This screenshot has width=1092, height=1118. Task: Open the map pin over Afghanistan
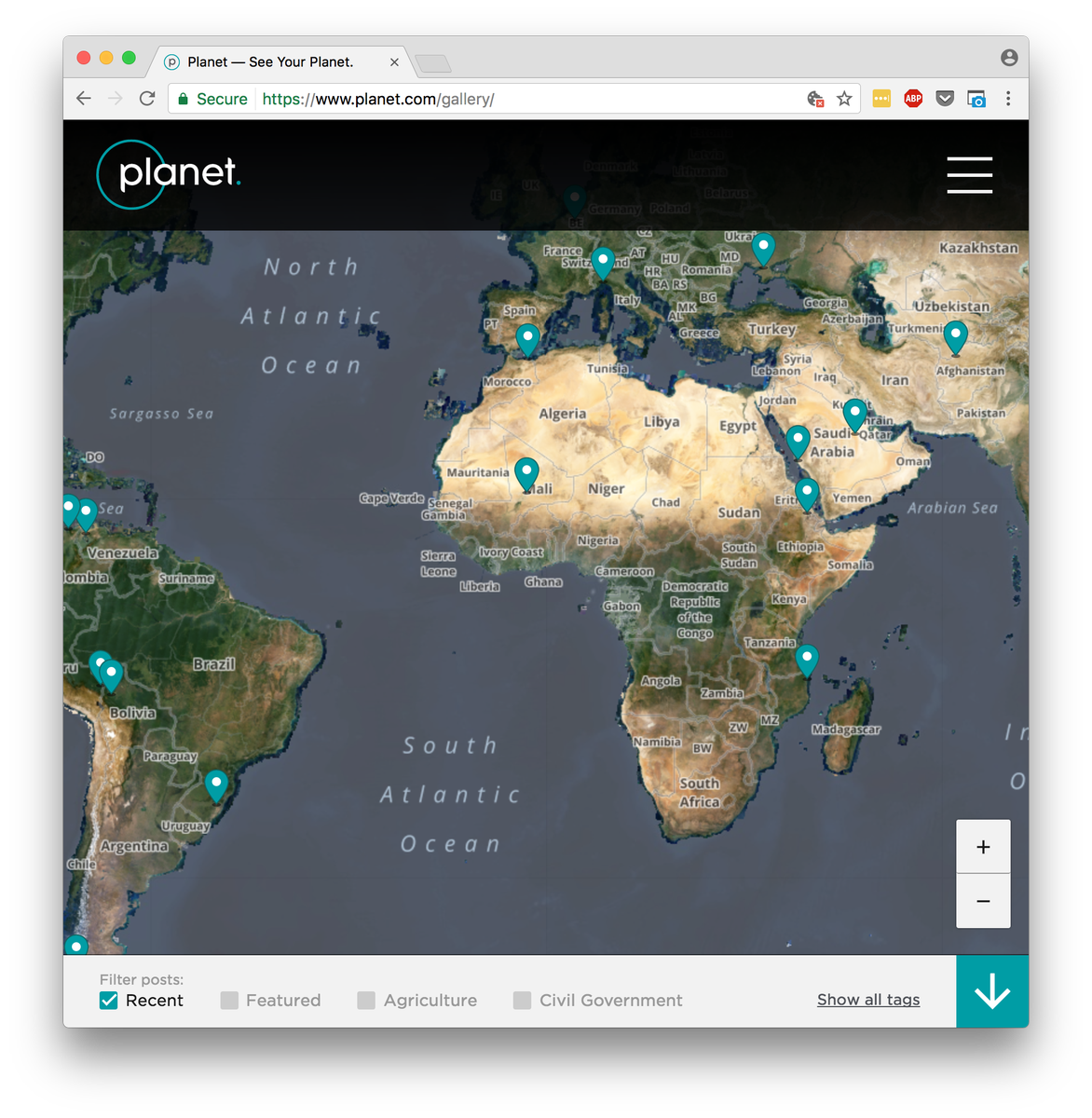pyautogui.click(x=955, y=338)
